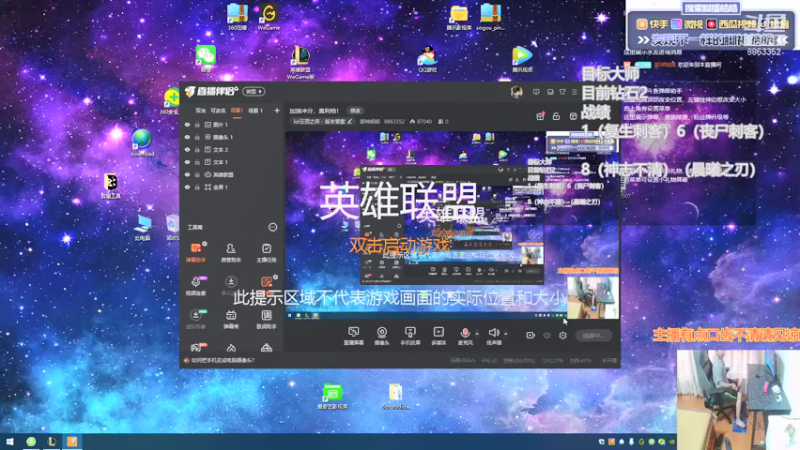
Task: Collapse the toolbox panel with the minus circle
Action: click(x=273, y=227)
